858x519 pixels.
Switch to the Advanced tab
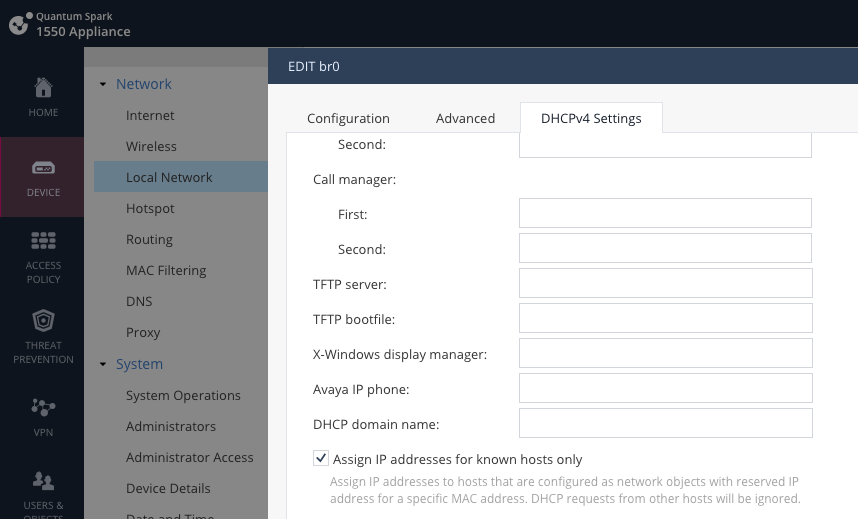pos(465,118)
